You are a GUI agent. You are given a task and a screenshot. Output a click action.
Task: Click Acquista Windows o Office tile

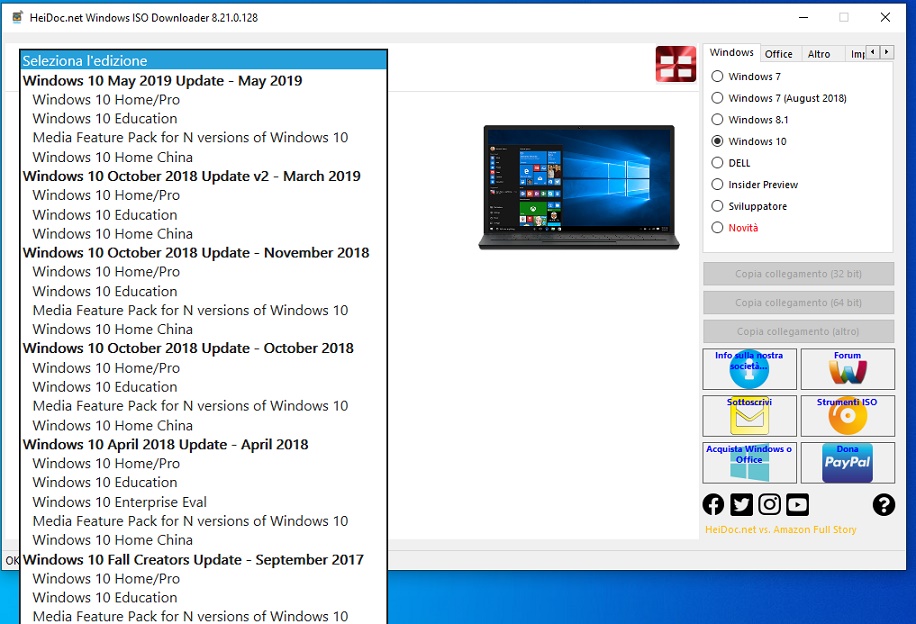(749, 462)
